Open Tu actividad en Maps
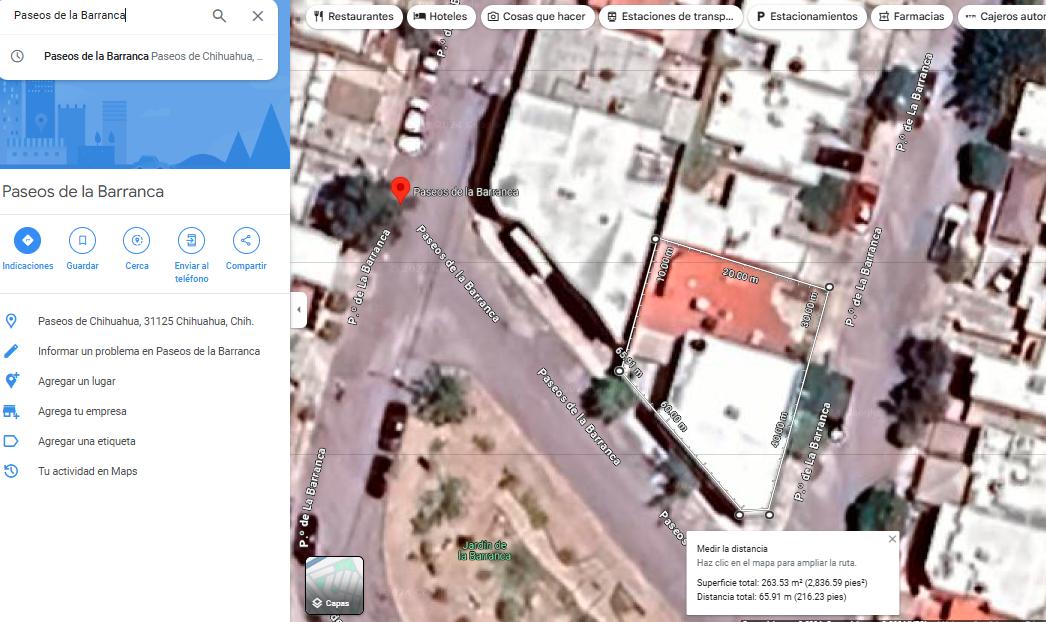This screenshot has height=622, width=1046. pos(87,471)
